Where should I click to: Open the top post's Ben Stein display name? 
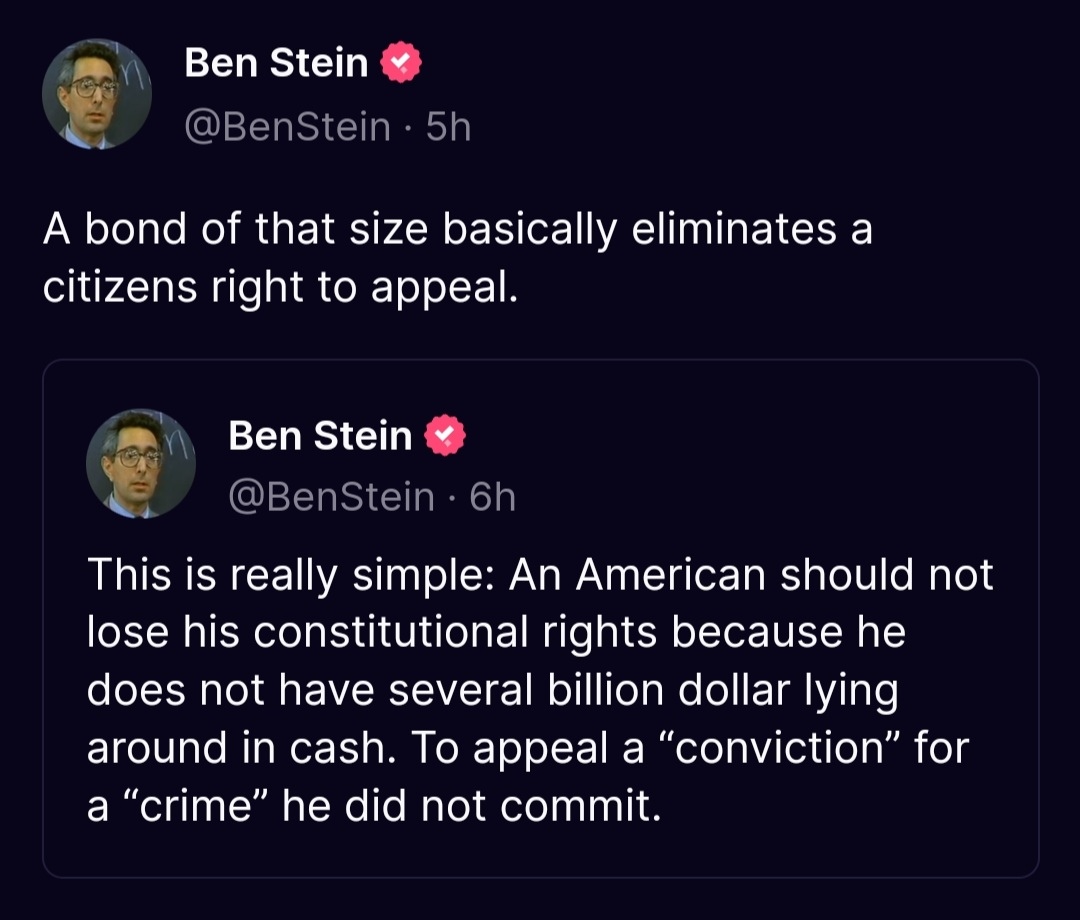click(277, 63)
